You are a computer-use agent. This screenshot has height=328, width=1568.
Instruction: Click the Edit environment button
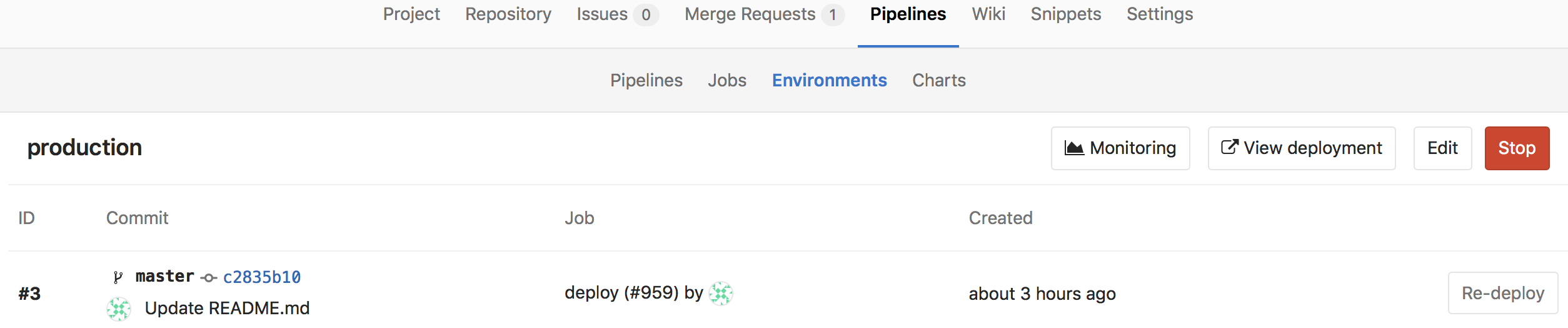(1442, 148)
